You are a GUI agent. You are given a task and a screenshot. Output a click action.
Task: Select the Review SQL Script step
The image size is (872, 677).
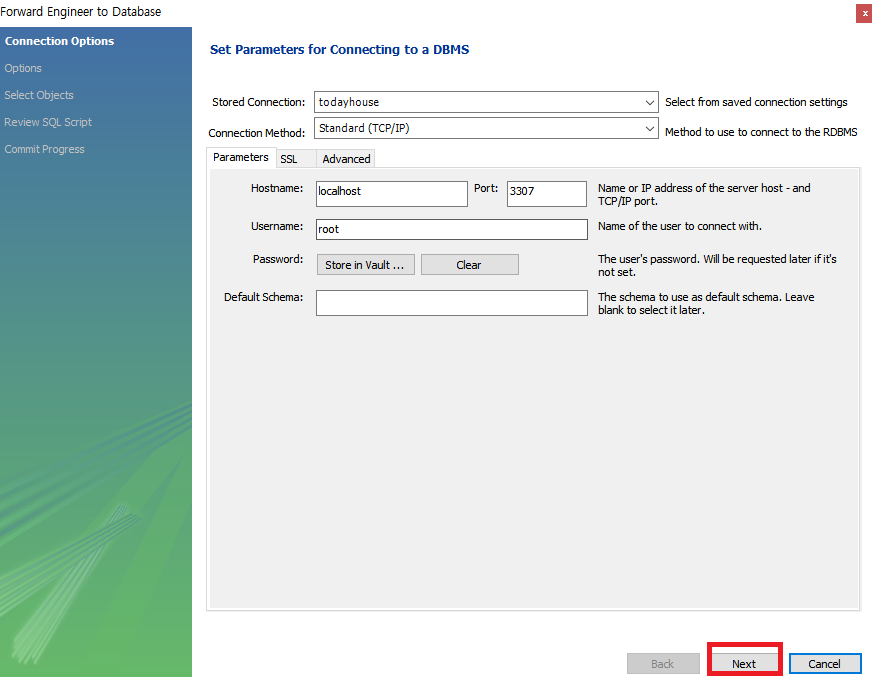(x=48, y=122)
